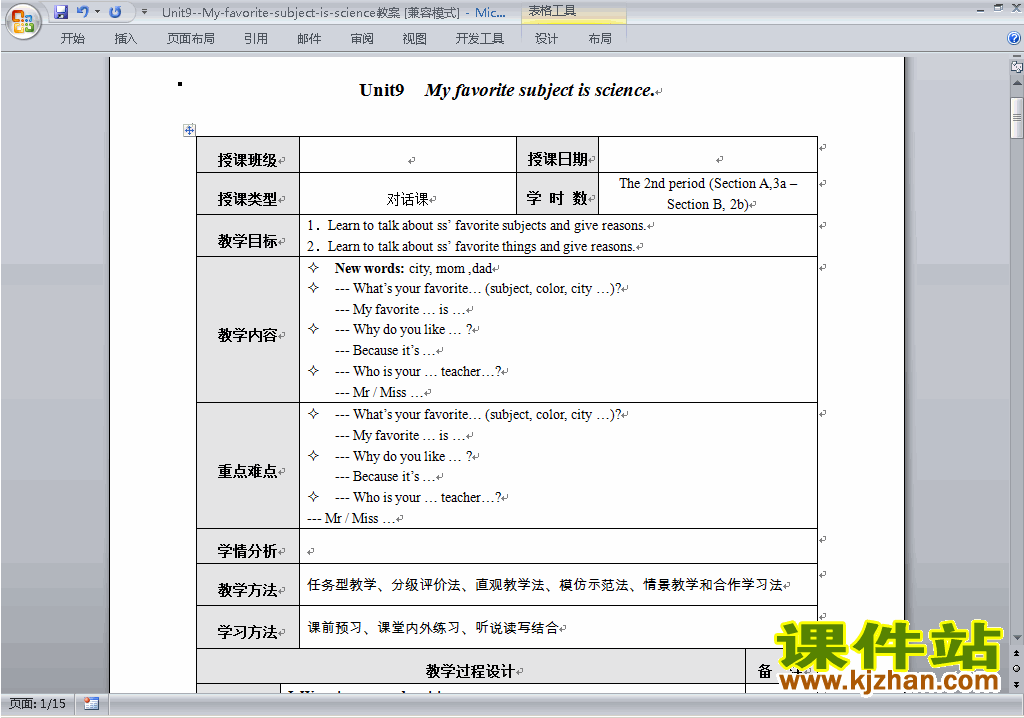The height and width of the screenshot is (718, 1024).
Task: Open the undo history dropdown arrow
Action: tap(97, 12)
